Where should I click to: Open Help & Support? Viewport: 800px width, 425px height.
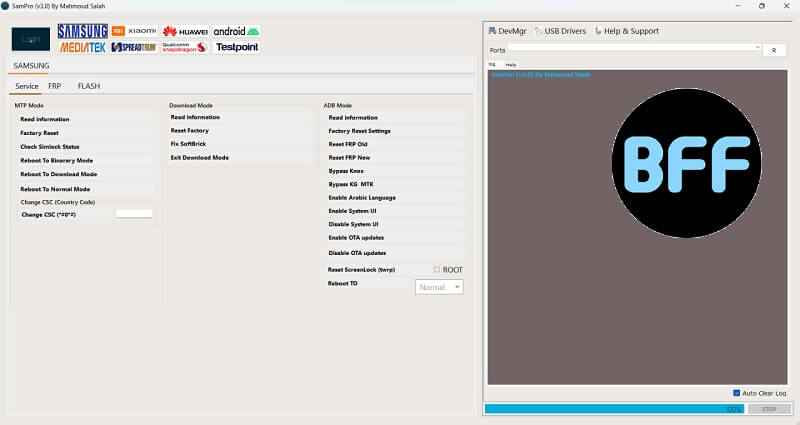click(627, 31)
